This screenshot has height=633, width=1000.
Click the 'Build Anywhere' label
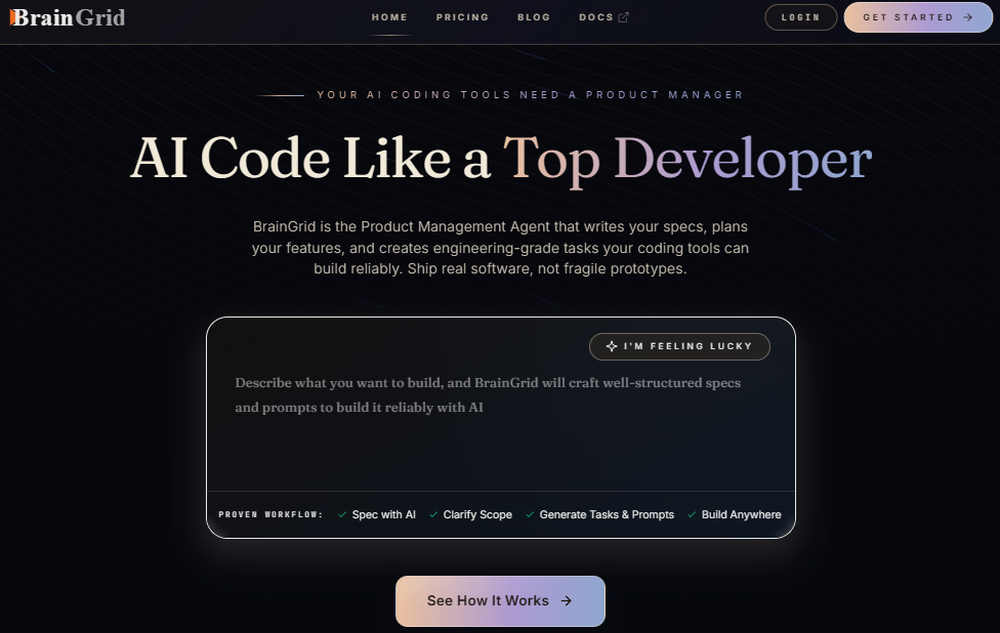click(741, 514)
